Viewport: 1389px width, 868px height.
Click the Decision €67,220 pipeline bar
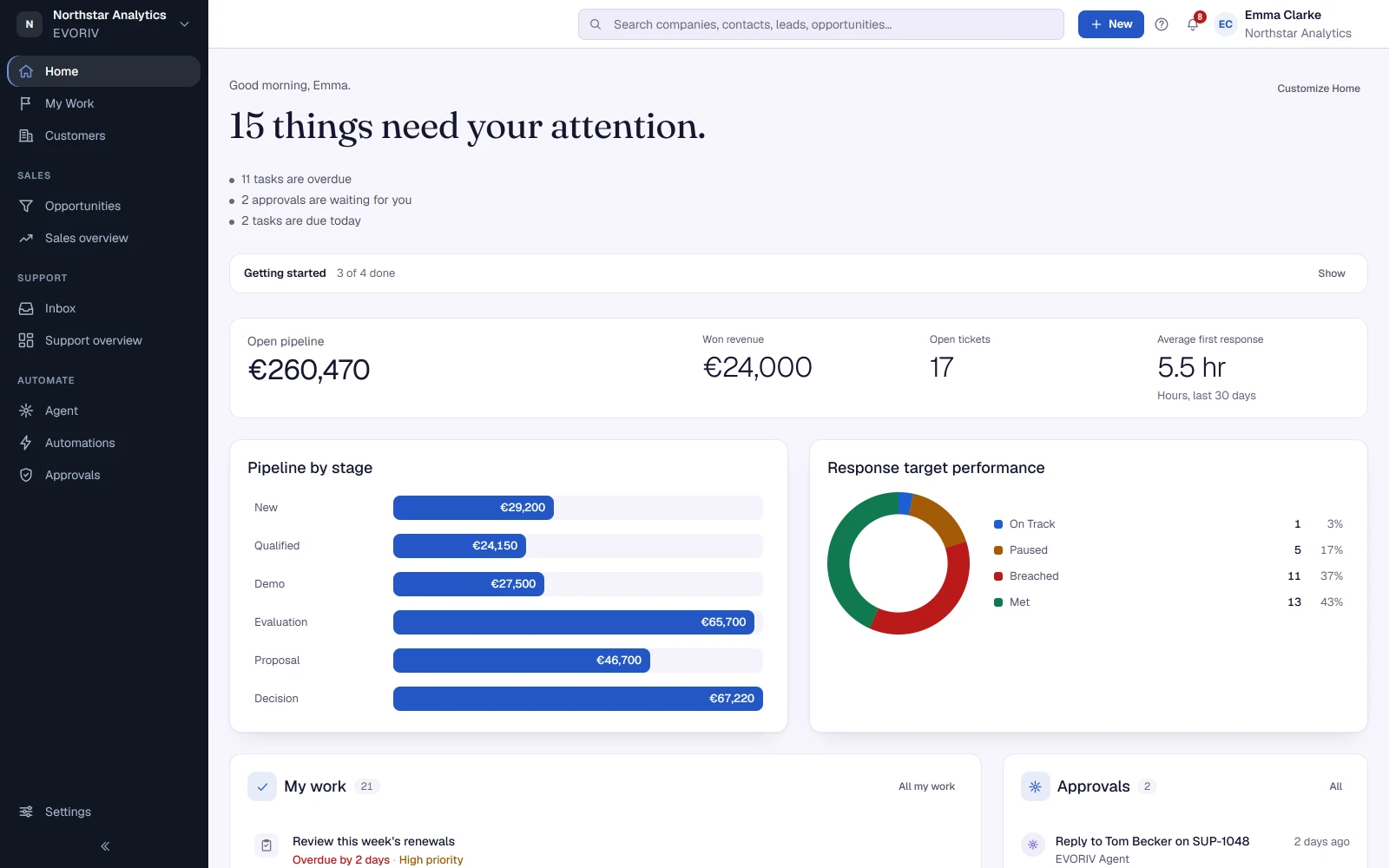578,699
